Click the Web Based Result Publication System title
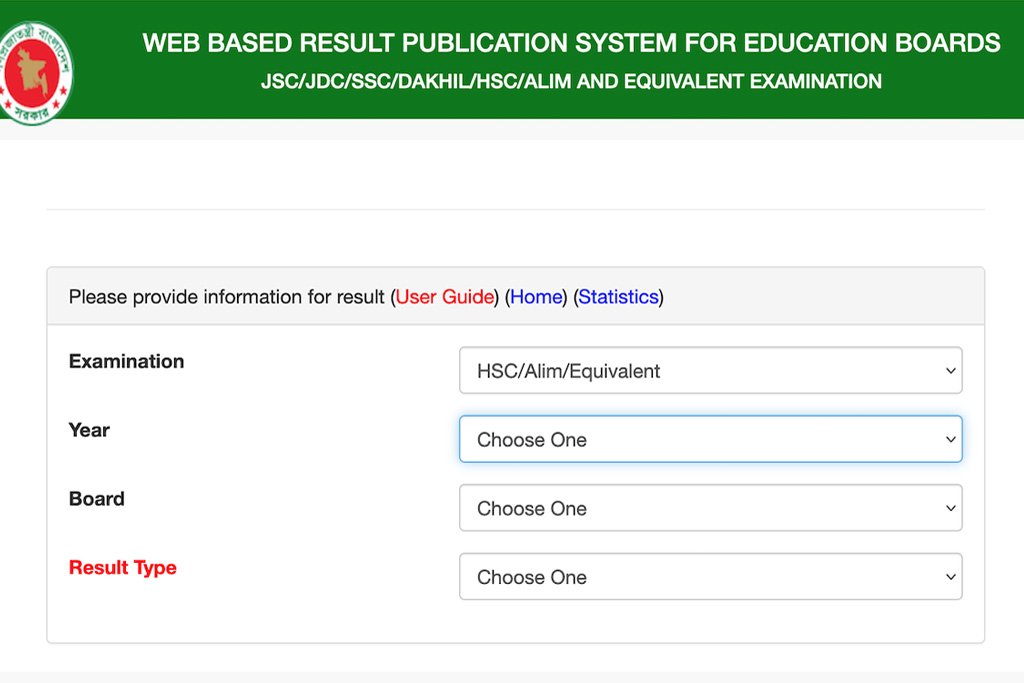The image size is (1024, 683). click(x=571, y=43)
